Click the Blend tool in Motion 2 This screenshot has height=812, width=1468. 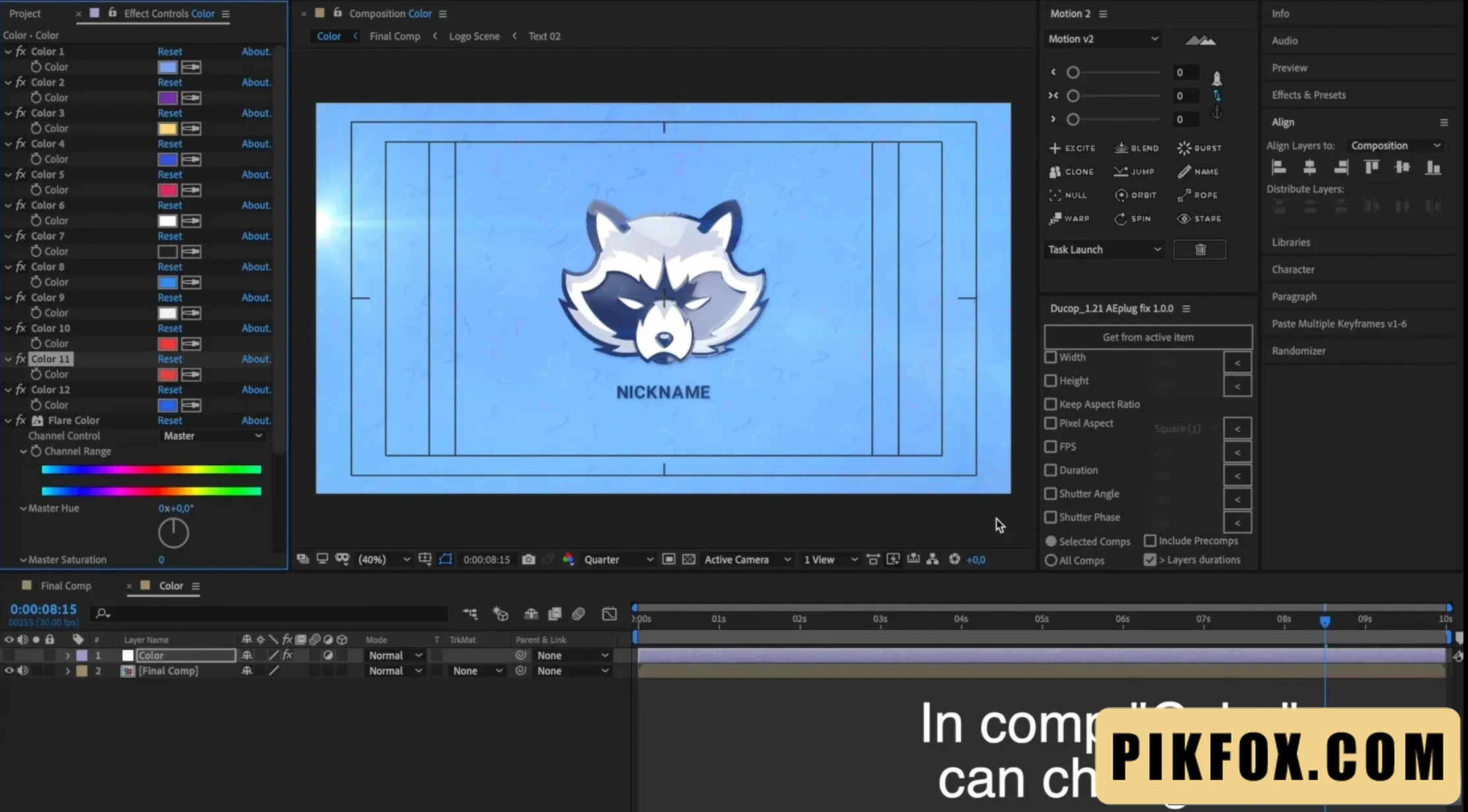click(x=1136, y=148)
